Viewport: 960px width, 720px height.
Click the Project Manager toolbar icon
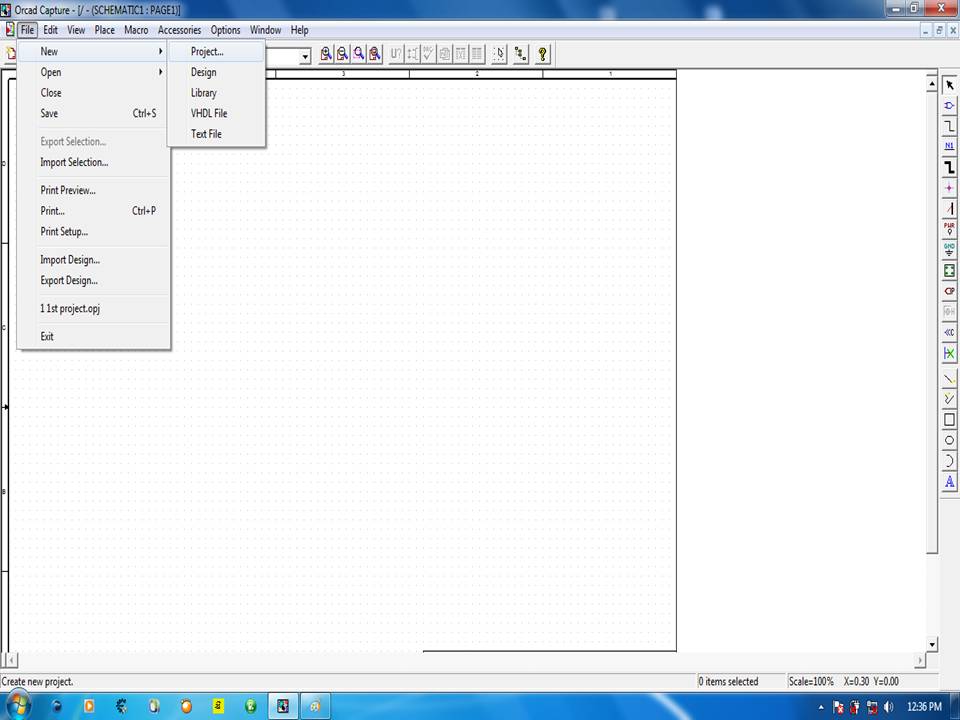[x=520, y=54]
